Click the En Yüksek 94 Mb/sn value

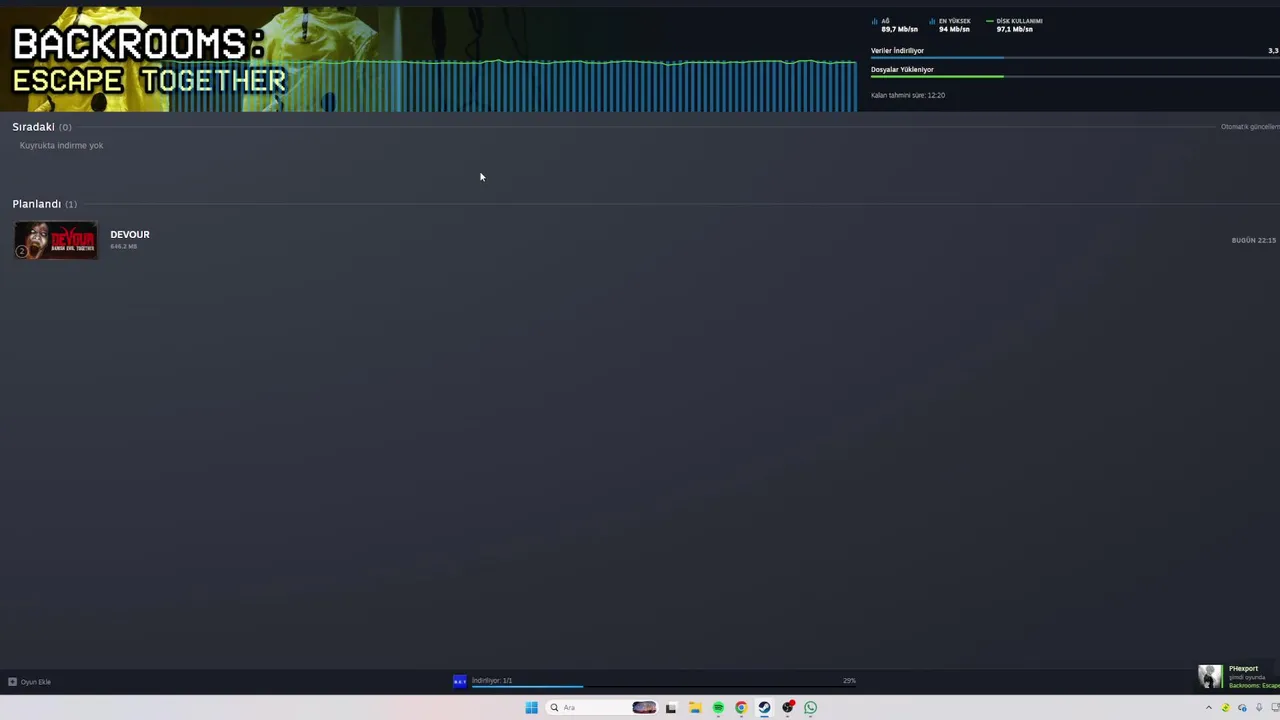(x=954, y=29)
